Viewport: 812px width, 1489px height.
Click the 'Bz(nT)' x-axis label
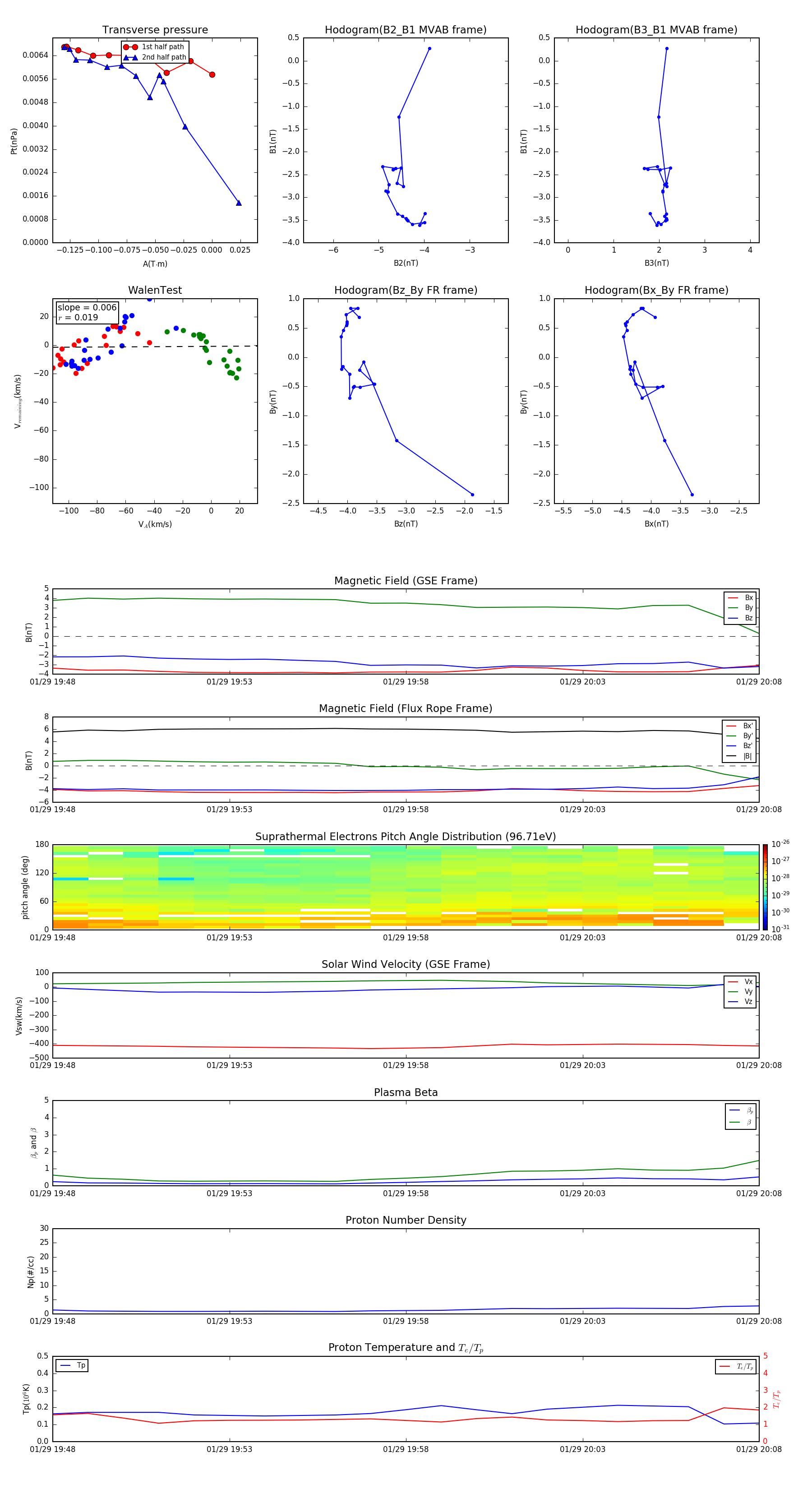[x=406, y=524]
